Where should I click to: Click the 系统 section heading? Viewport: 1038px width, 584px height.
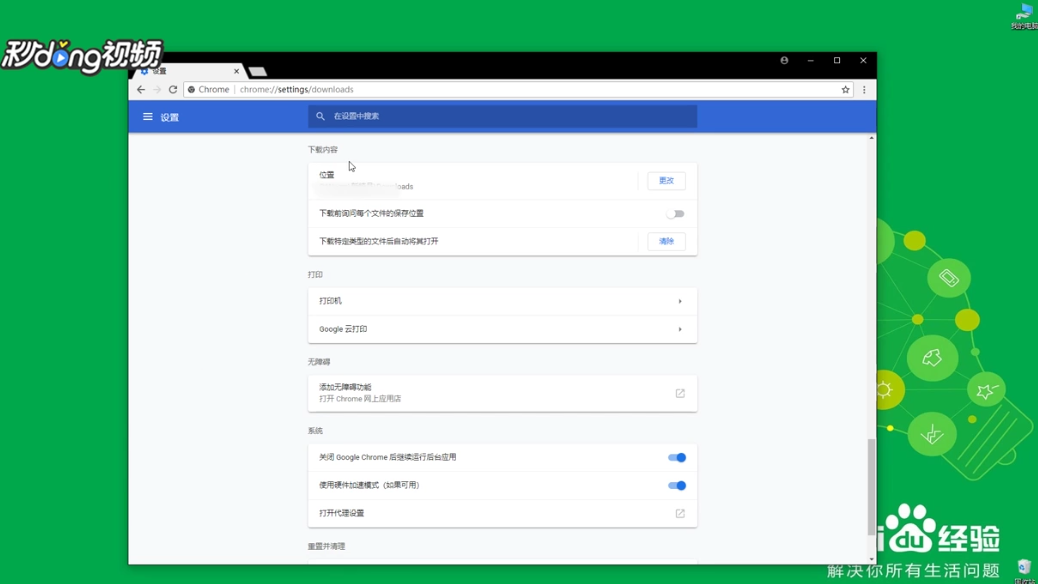point(315,431)
